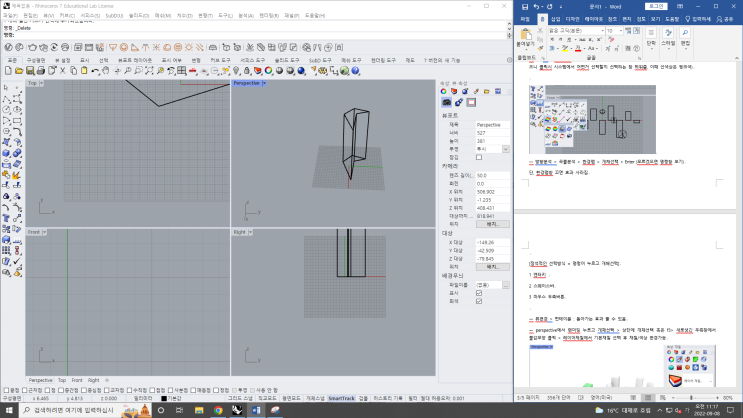The width and height of the screenshot is (743, 418).
Task: Toggle SmartTrack in the status bar
Action: click(341, 397)
